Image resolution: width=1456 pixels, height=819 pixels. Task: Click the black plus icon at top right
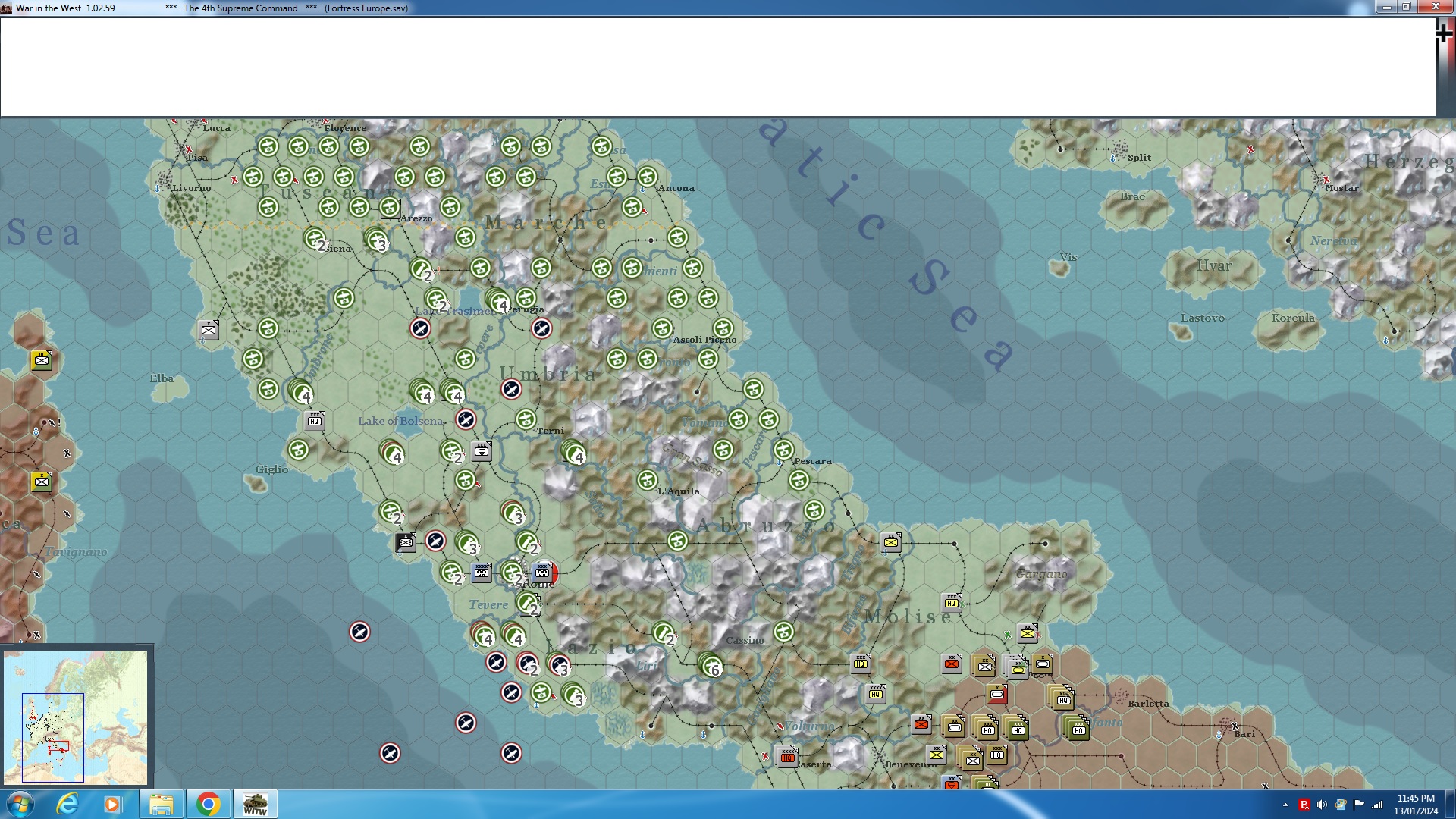click(x=1444, y=33)
